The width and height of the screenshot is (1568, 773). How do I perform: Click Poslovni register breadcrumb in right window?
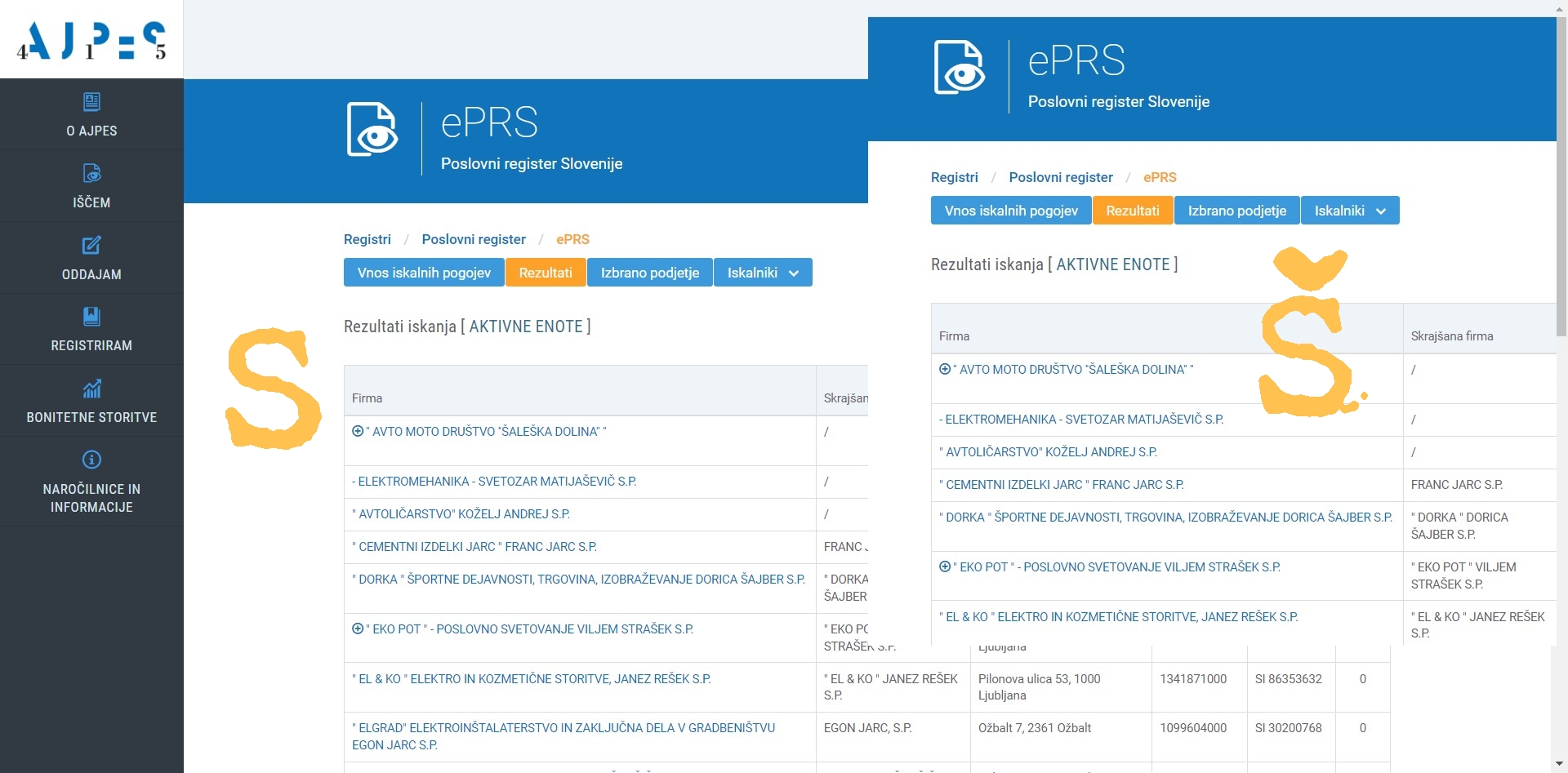1061,177
